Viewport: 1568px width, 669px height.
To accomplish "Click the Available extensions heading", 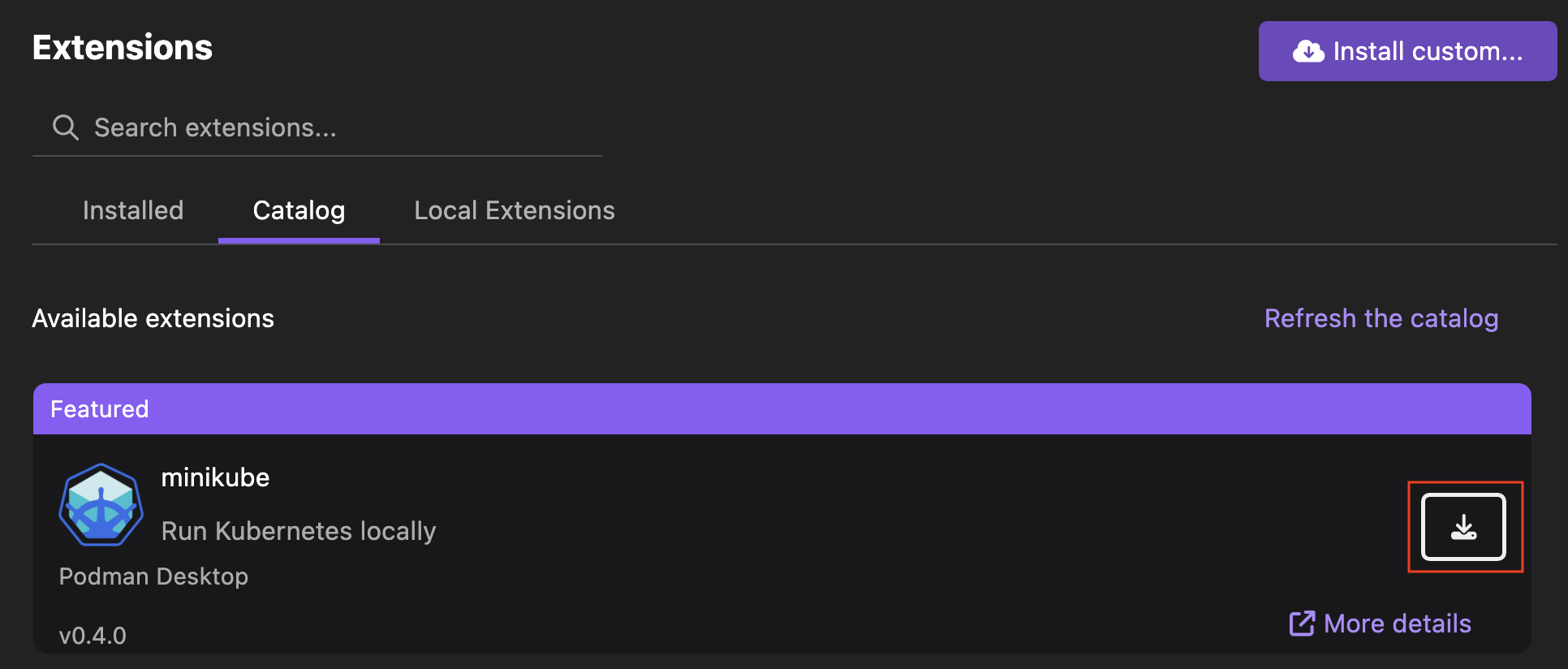I will tap(153, 318).
